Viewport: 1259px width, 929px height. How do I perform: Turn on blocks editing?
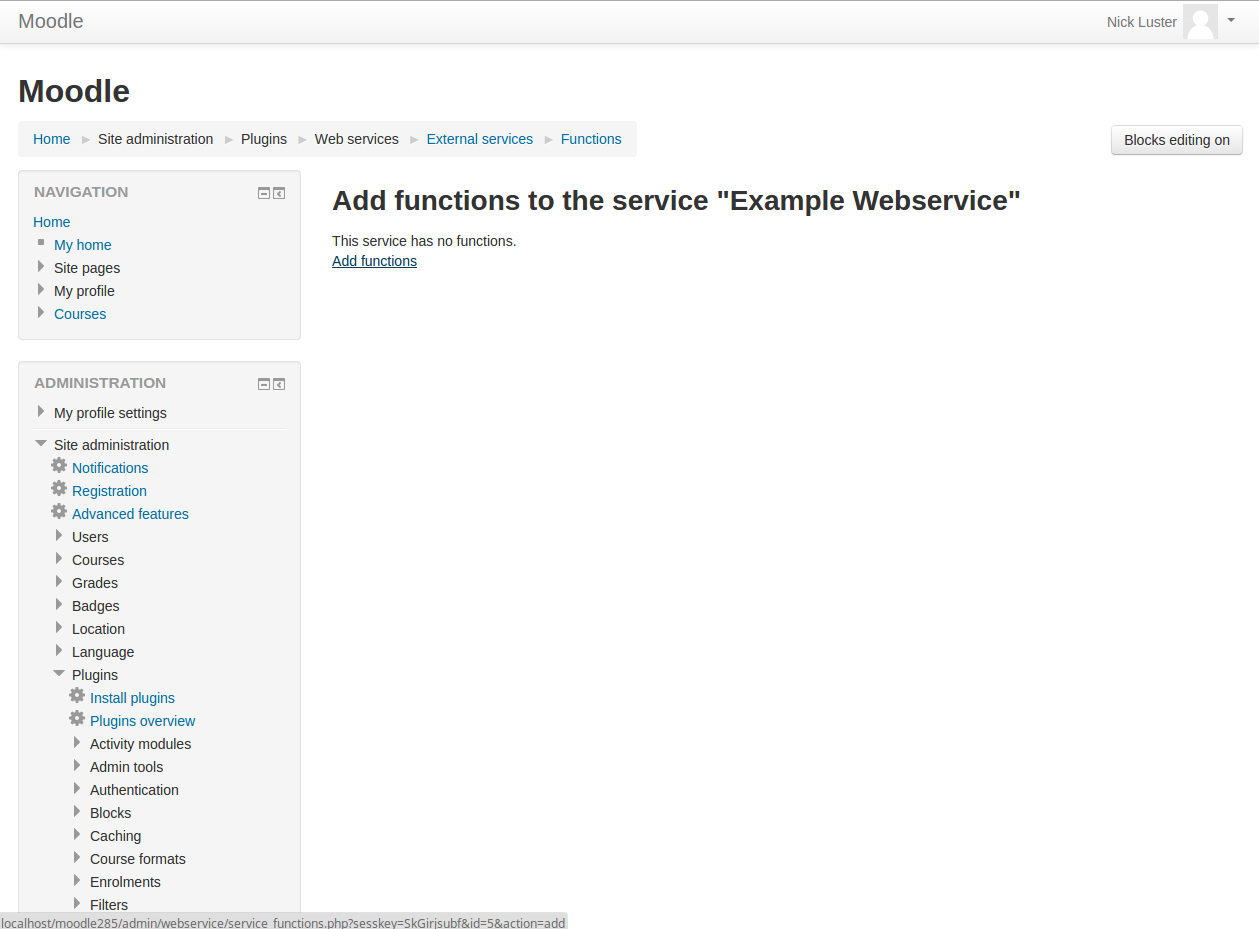(x=1176, y=140)
